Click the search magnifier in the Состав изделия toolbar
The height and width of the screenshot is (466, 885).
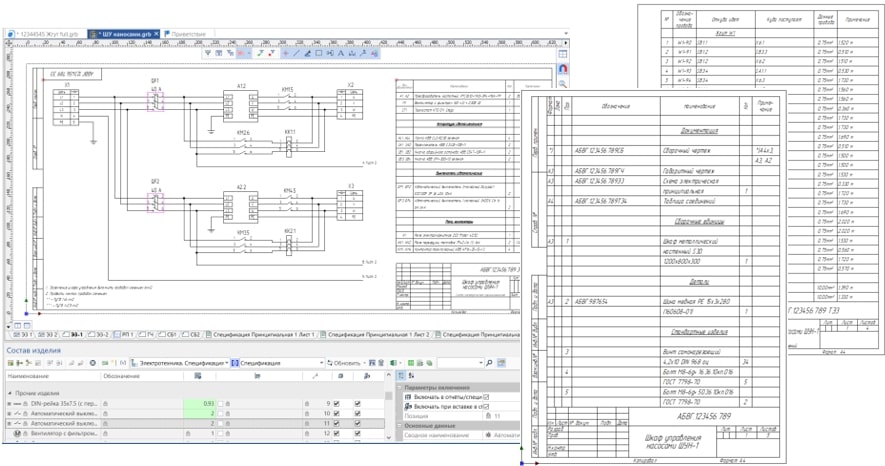(489, 363)
